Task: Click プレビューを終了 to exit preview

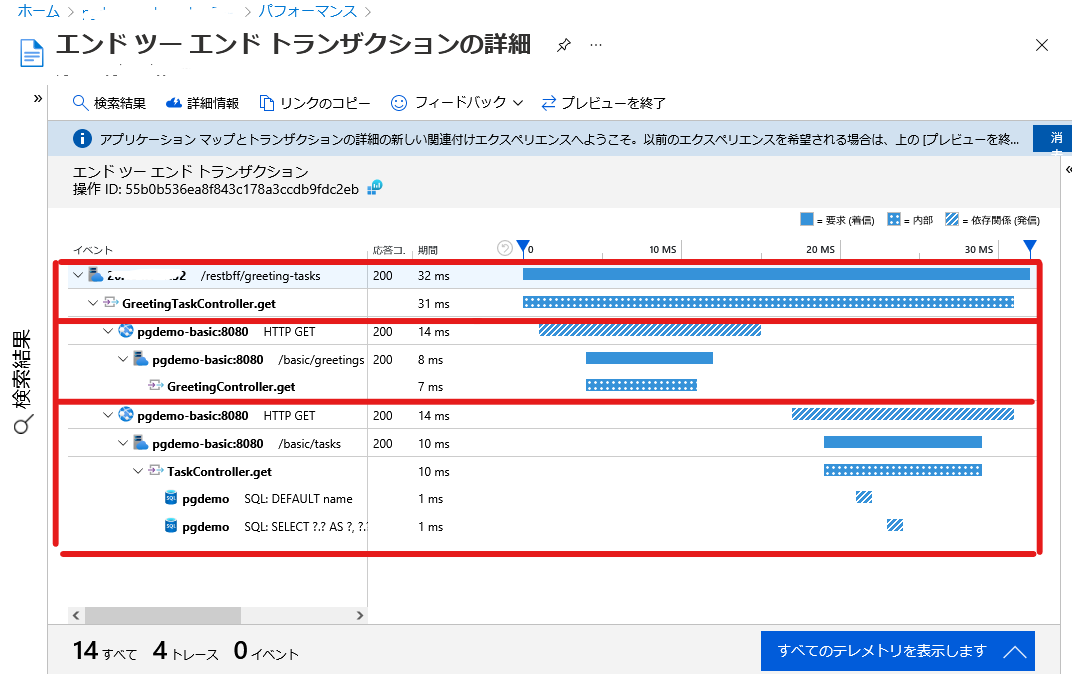Action: (604, 103)
